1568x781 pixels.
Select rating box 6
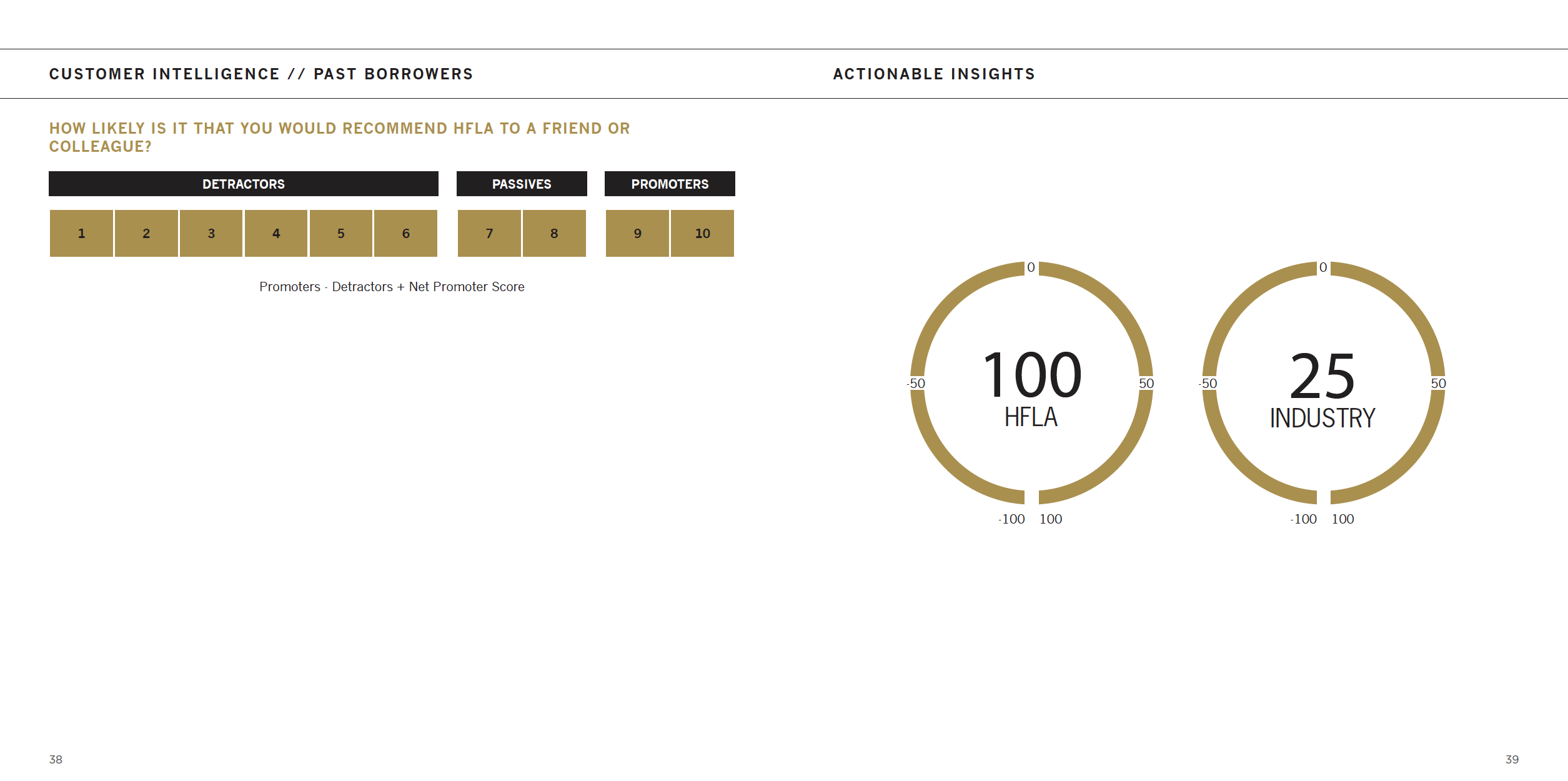(x=405, y=233)
